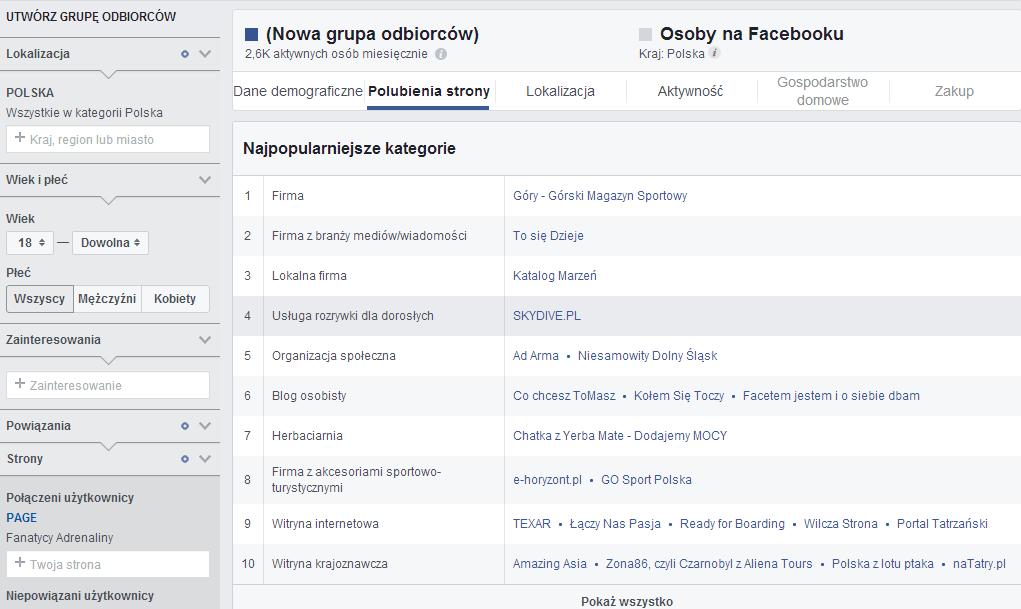Viewport: 1021px width, 609px height.
Task: Open e-horyzont.pl link
Action: (x=548, y=480)
